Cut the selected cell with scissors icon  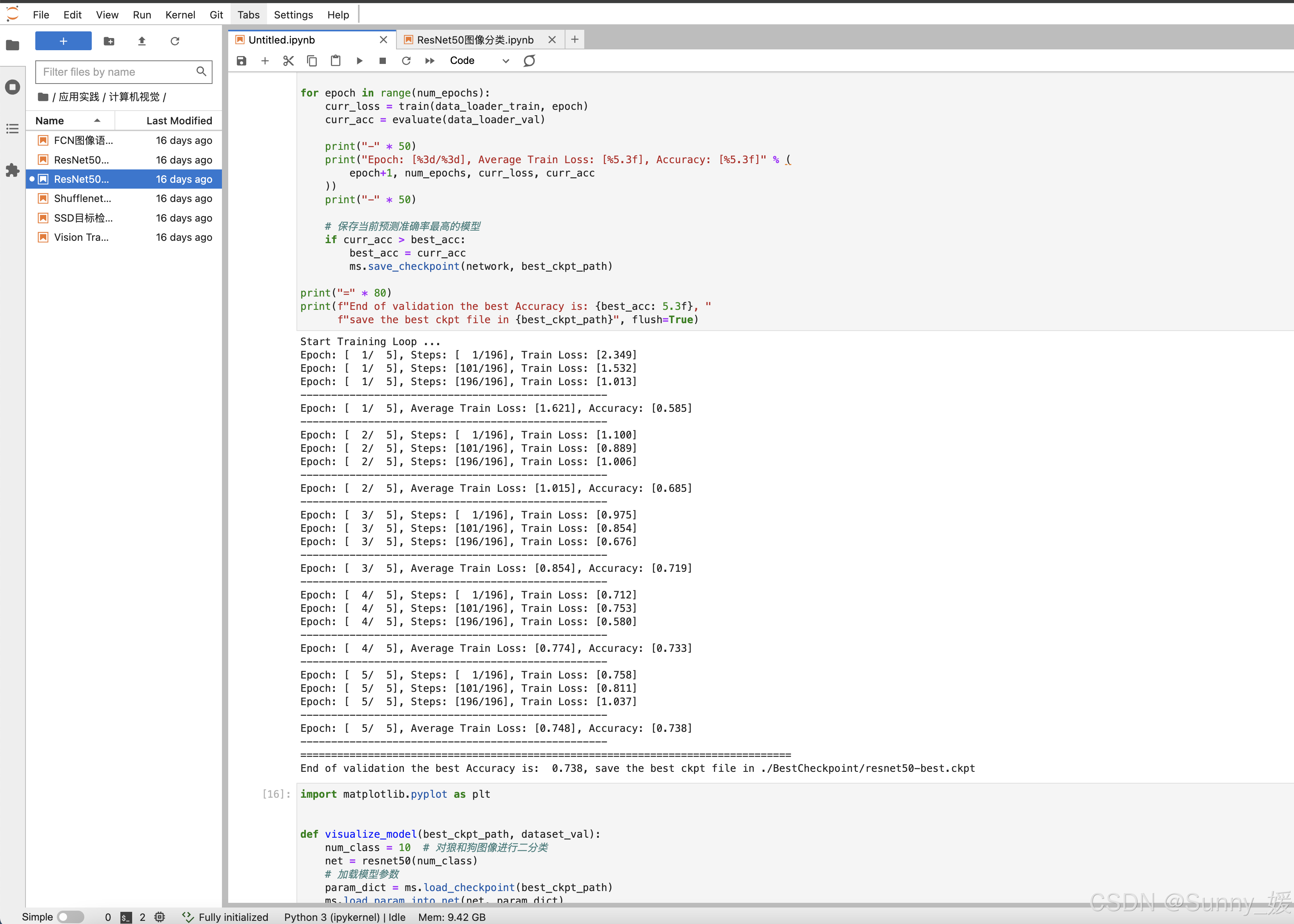(x=288, y=61)
